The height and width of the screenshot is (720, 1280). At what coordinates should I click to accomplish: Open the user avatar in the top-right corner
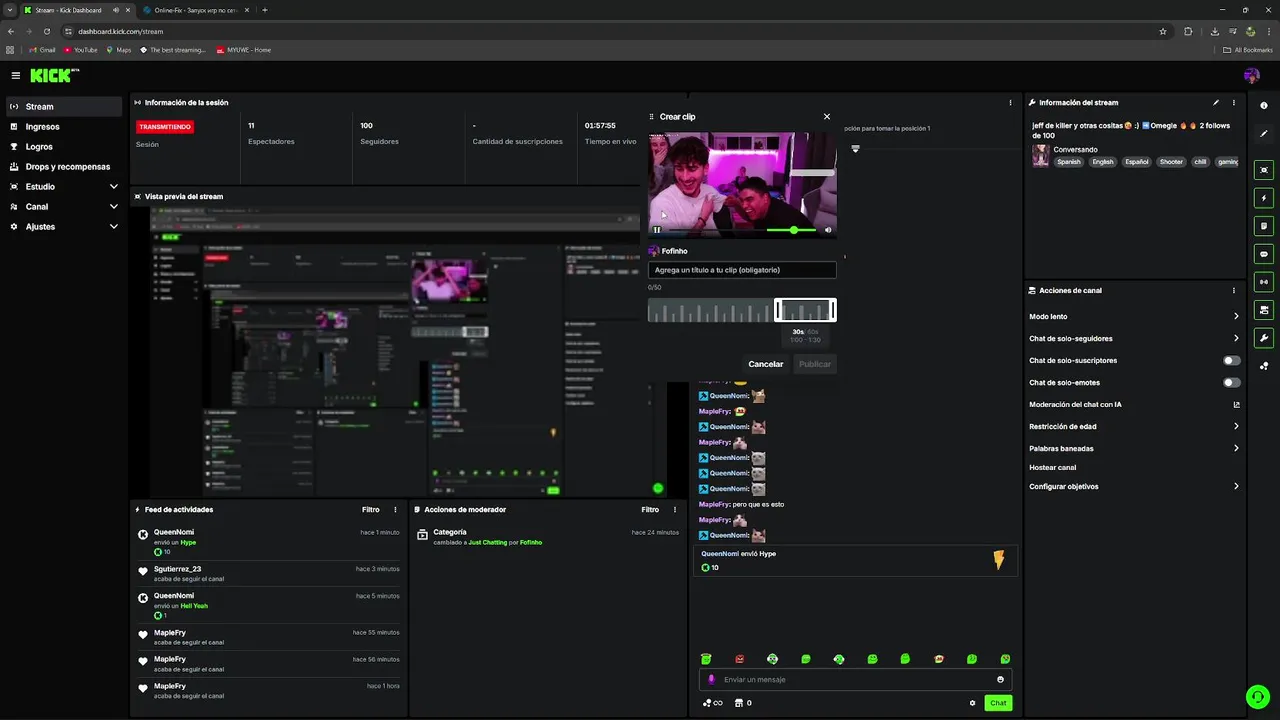pyautogui.click(x=1252, y=76)
